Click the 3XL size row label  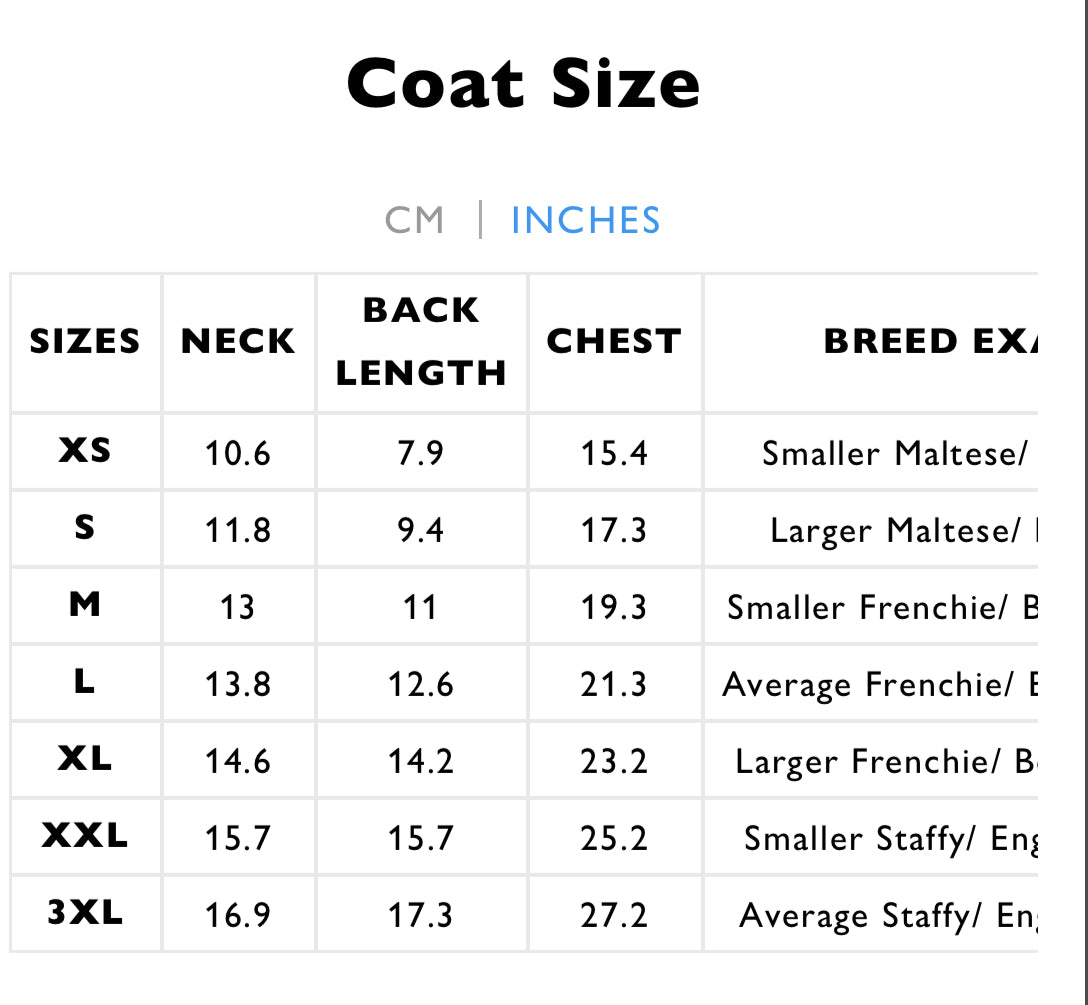tap(85, 913)
